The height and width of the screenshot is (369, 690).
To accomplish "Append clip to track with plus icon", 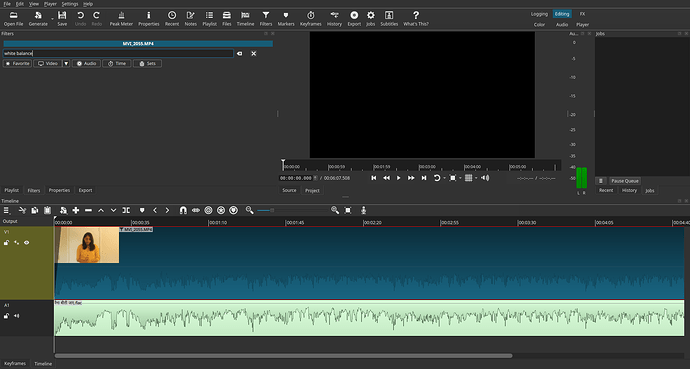I will point(76,211).
